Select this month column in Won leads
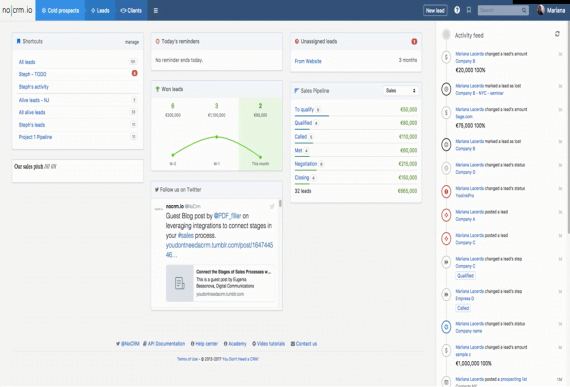This screenshot has height=387, width=570. (x=260, y=133)
